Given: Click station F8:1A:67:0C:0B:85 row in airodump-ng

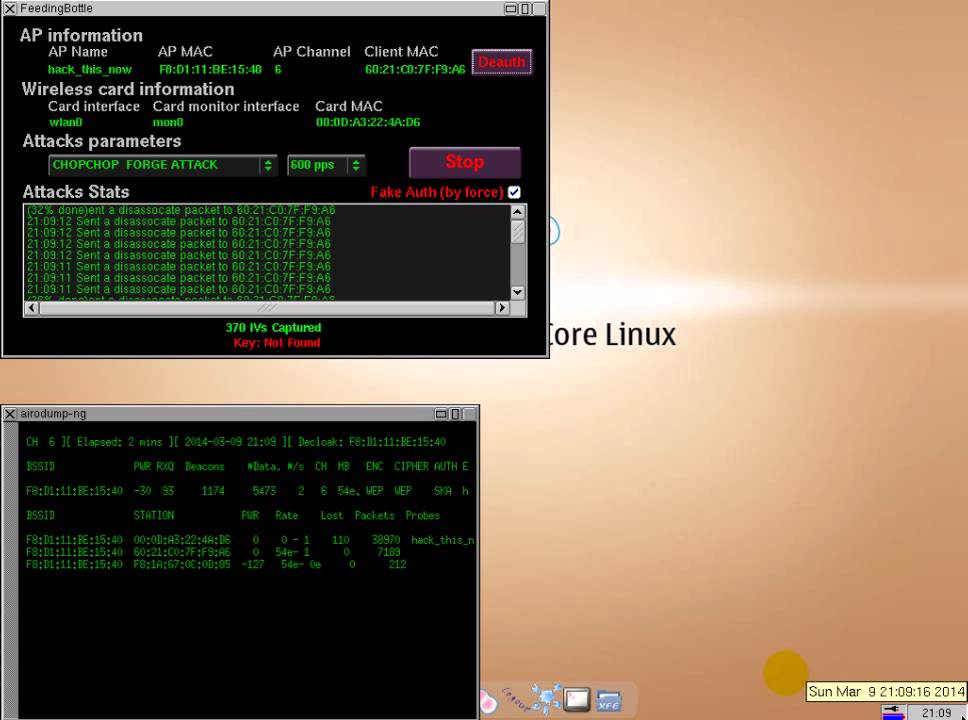Looking at the screenshot, I should 216,564.
